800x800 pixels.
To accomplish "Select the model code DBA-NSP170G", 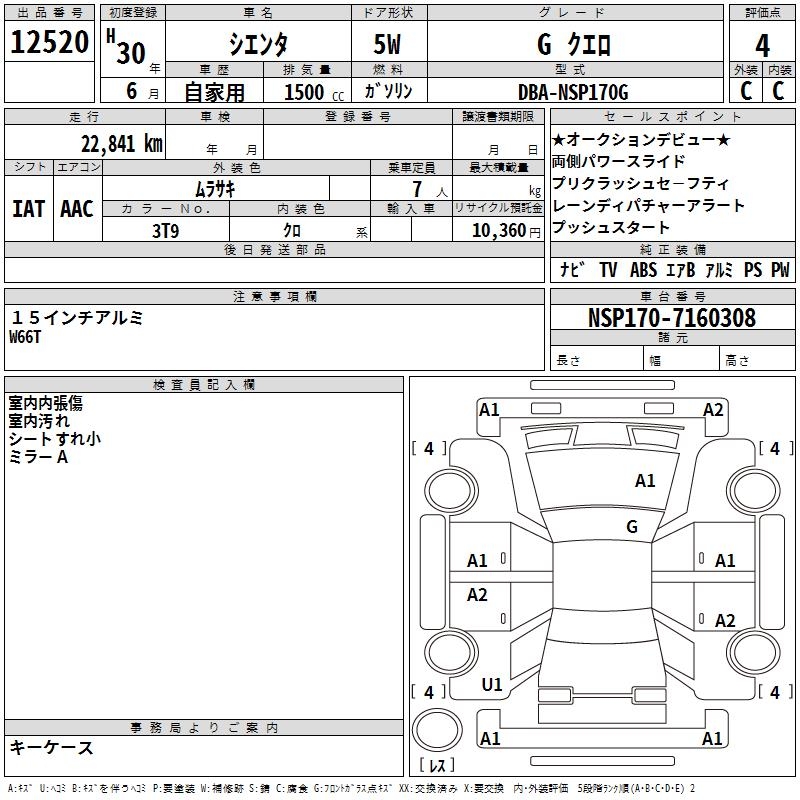I will point(572,92).
